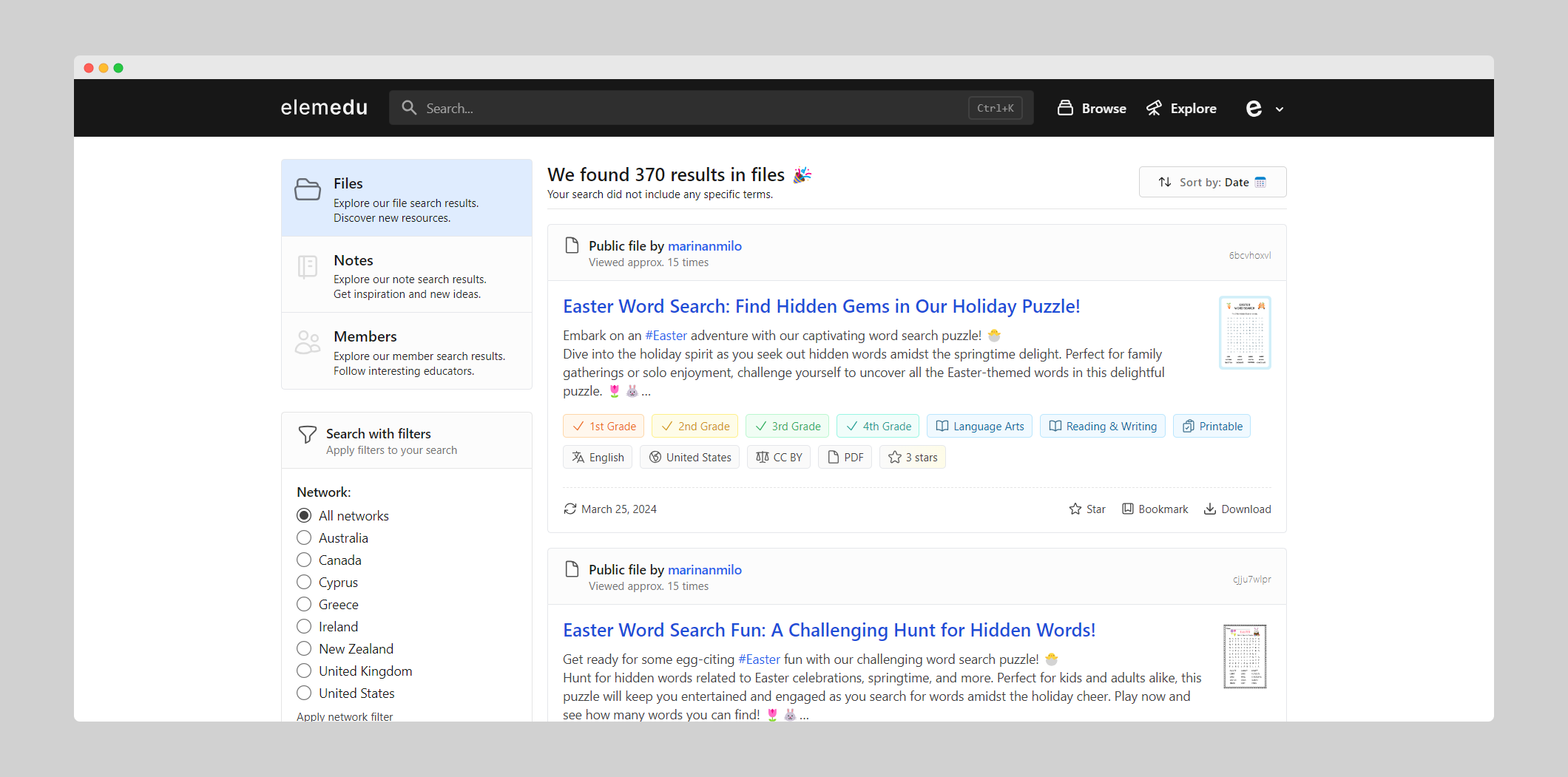Click the 3rd Grade tag
The width and height of the screenshot is (1568, 777).
[x=787, y=427]
